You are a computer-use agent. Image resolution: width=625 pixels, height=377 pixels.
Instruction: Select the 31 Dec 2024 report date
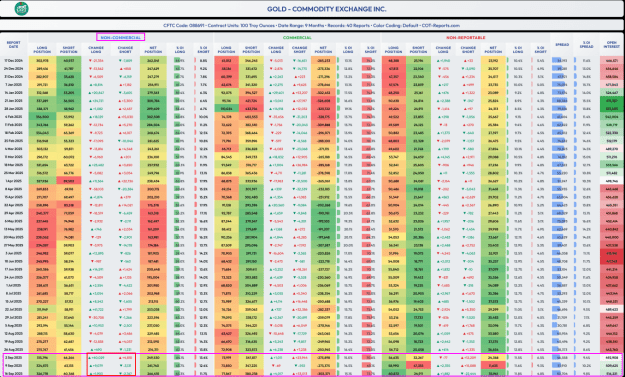(x=14, y=77)
